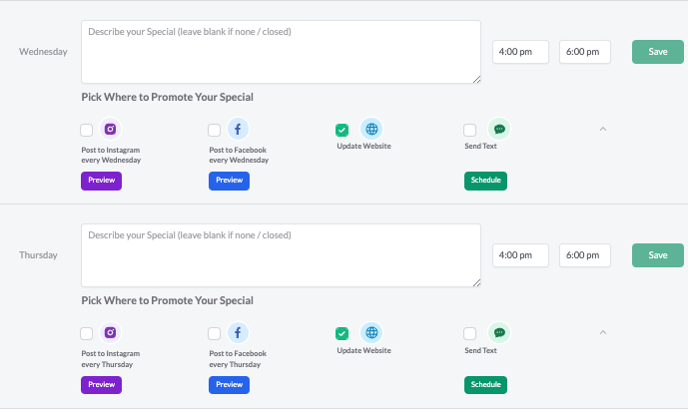Save the Wednesday special
Screen dimensions: 688x409
[x=658, y=52]
